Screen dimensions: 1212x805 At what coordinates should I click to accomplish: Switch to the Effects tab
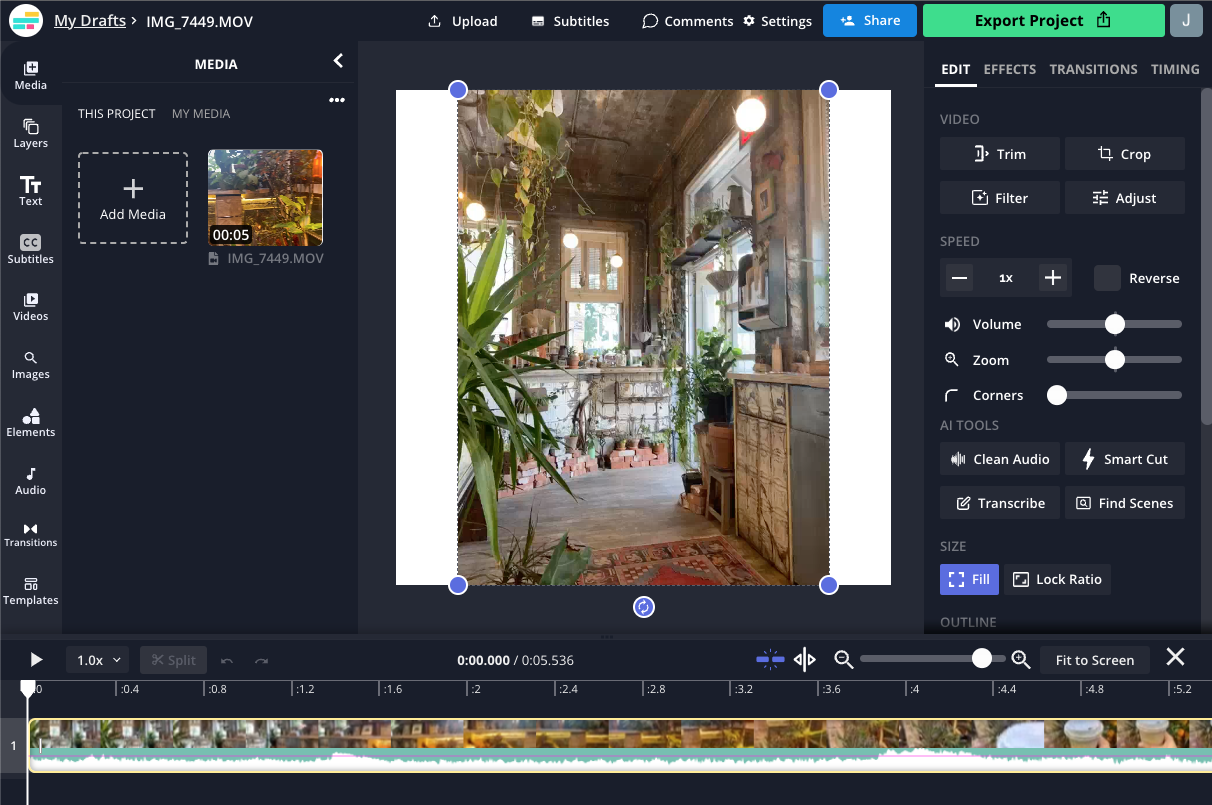point(1009,69)
